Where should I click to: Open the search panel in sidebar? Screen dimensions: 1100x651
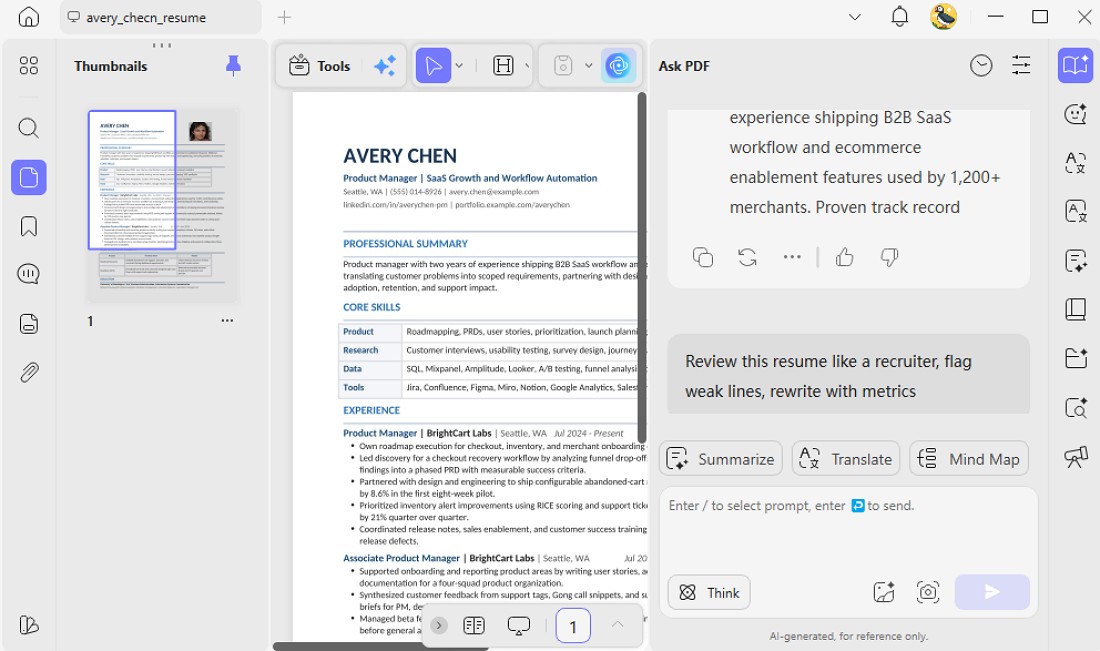point(29,128)
